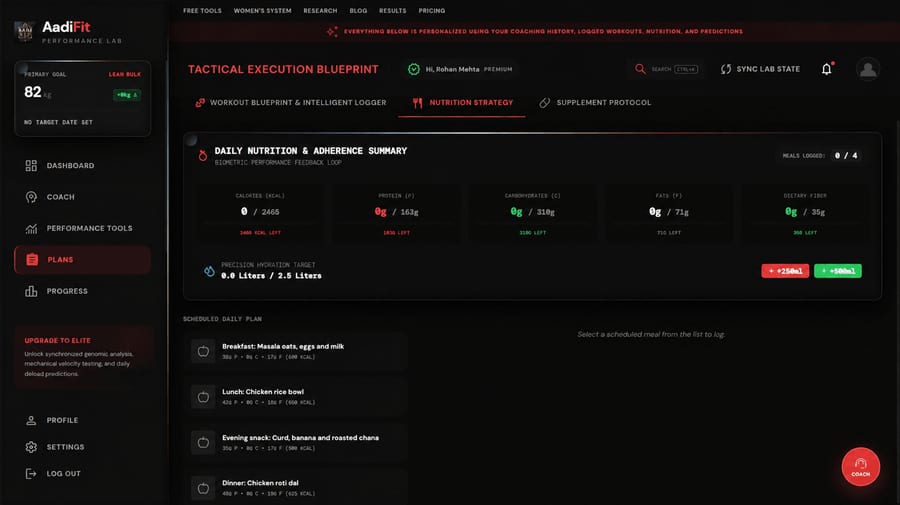The image size is (900, 505).
Task: Open the Coach sidebar icon
Action: click(31, 197)
